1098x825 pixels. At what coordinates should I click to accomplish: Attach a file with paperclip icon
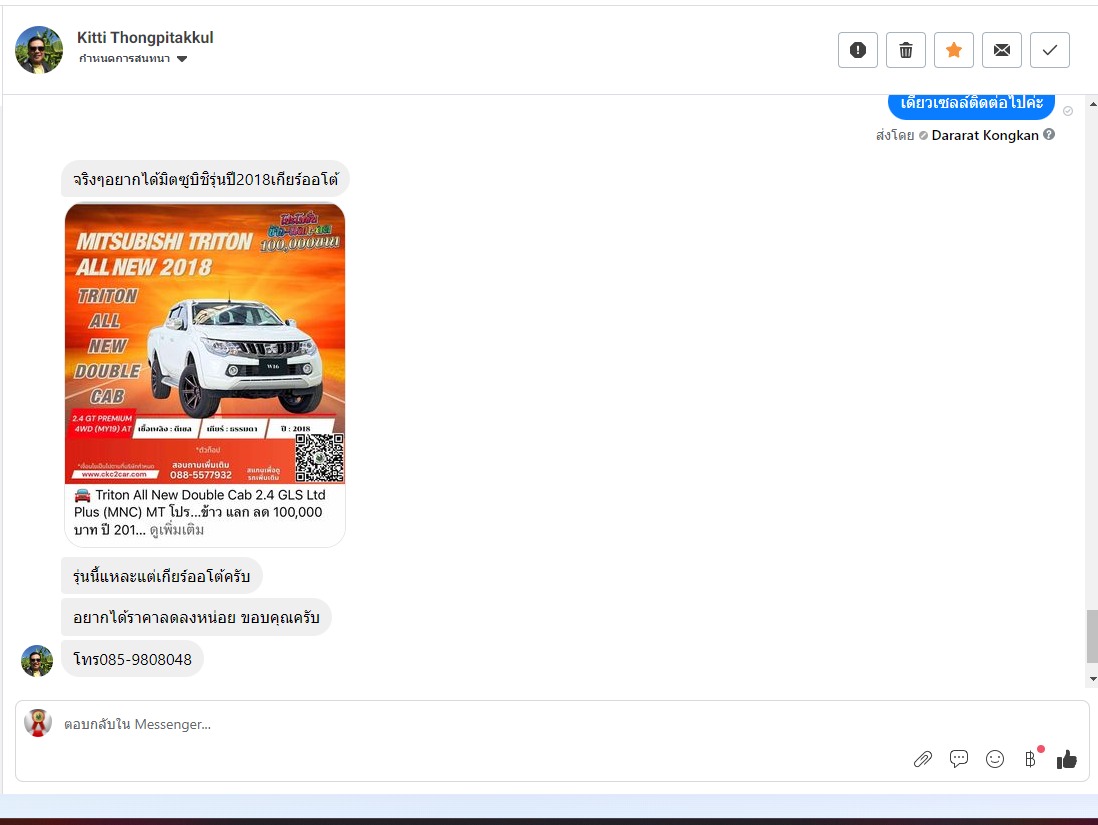tap(923, 759)
